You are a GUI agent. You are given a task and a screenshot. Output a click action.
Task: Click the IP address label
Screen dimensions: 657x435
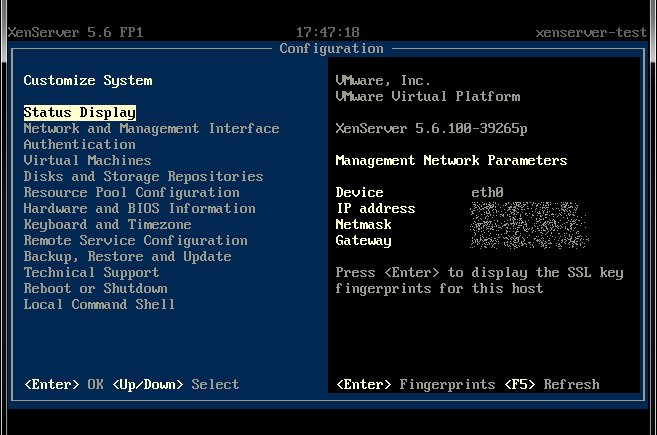[x=376, y=208]
